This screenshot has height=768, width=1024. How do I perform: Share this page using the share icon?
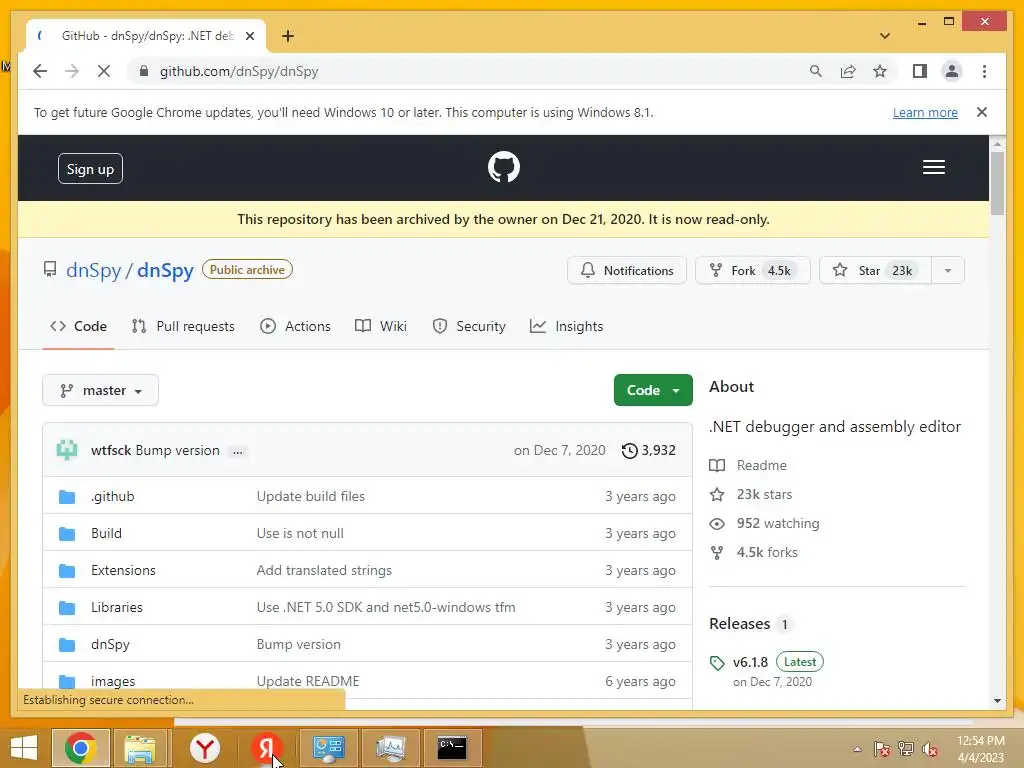(x=848, y=71)
